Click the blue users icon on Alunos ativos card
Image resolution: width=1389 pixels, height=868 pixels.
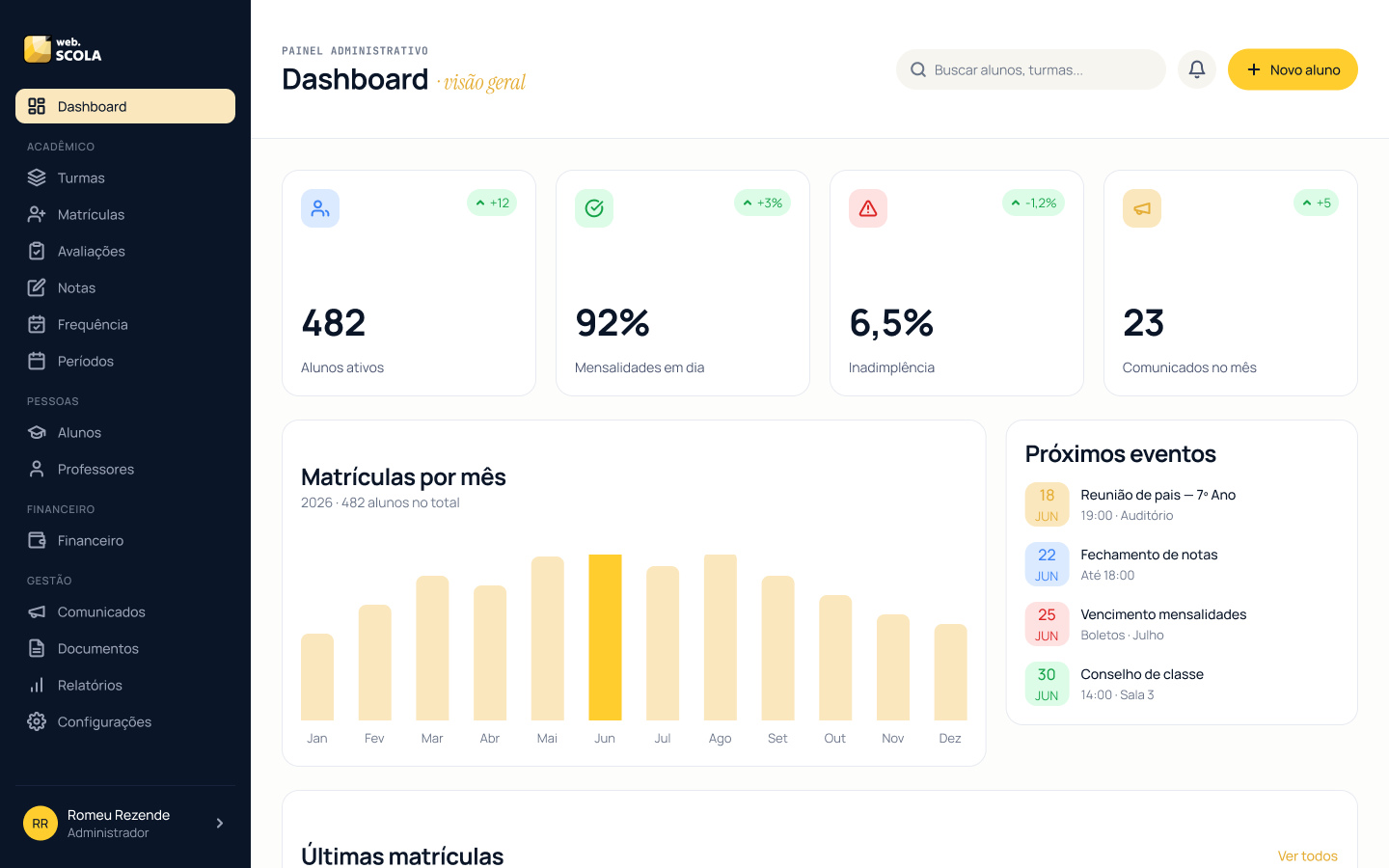[x=320, y=208]
